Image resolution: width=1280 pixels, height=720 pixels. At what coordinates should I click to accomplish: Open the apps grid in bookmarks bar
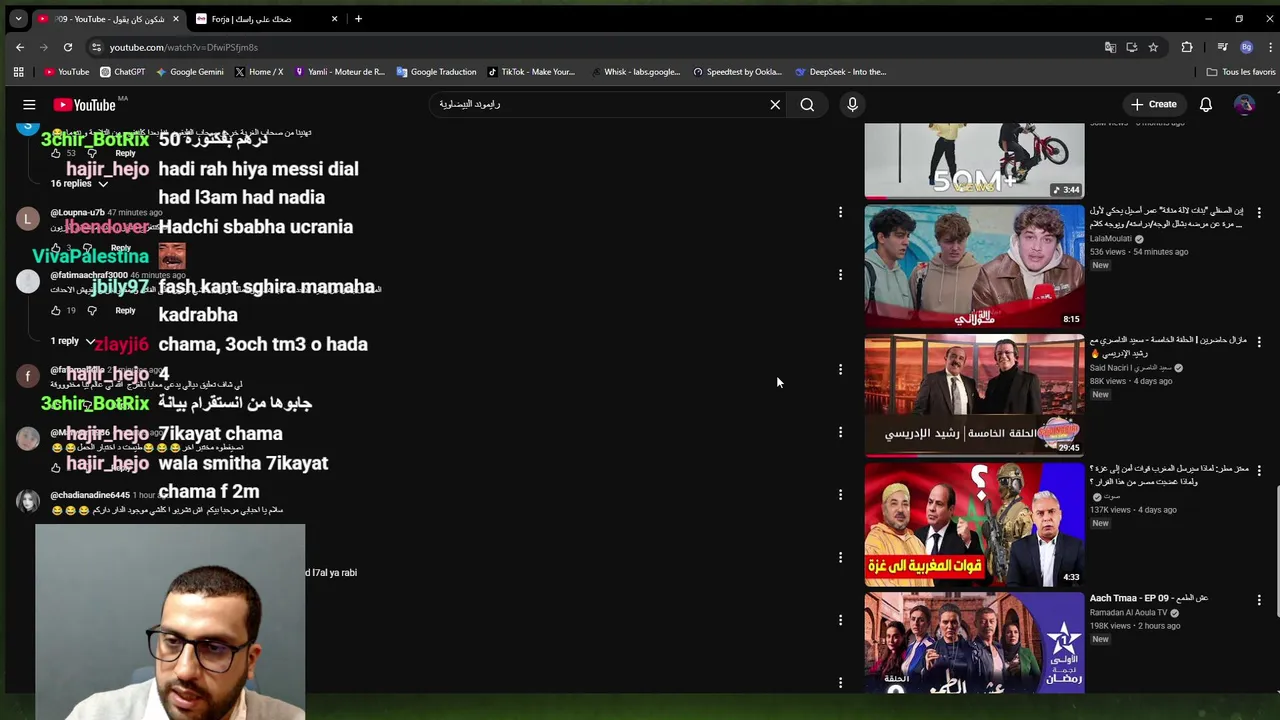18,72
